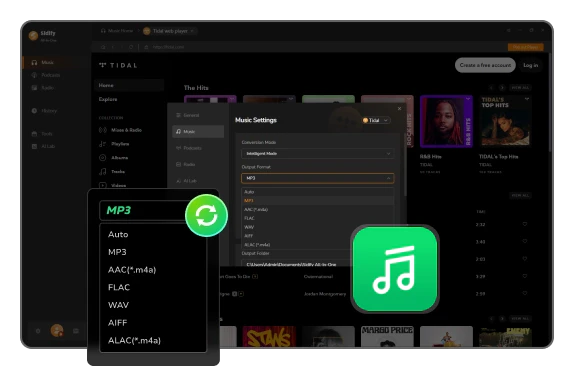575x378 pixels.
Task: Open AI Lab in the Sidify left sidebar
Action: 43,146
